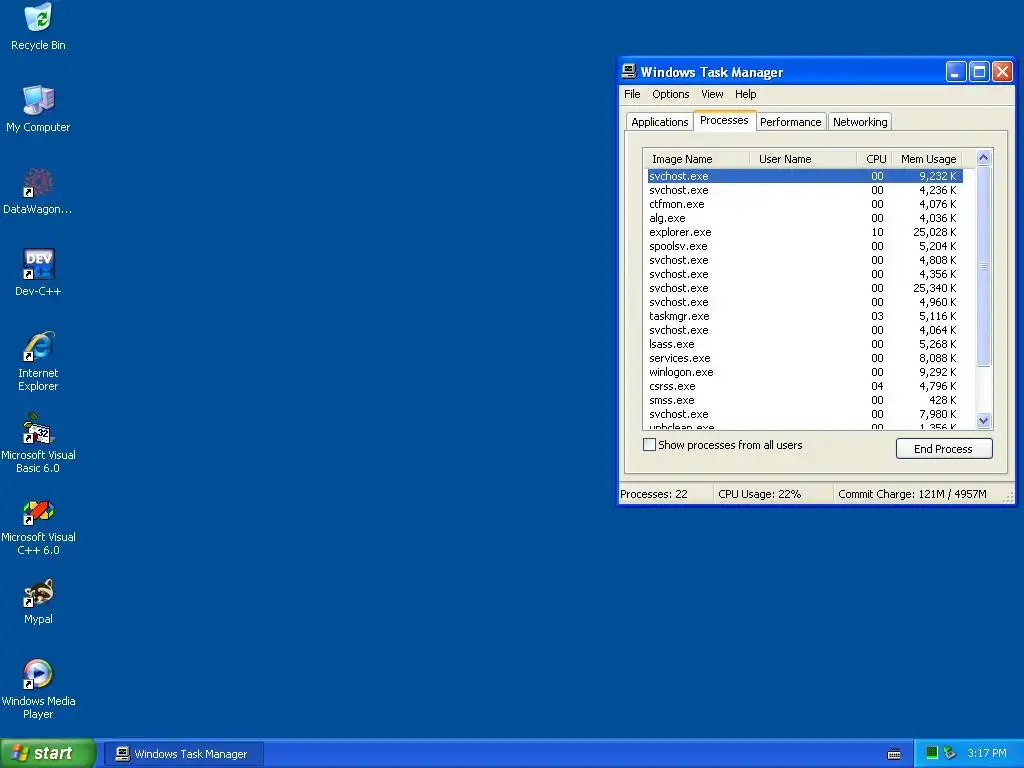This screenshot has width=1024, height=768.
Task: Click the Task Manager title bar icon
Action: [x=629, y=71]
